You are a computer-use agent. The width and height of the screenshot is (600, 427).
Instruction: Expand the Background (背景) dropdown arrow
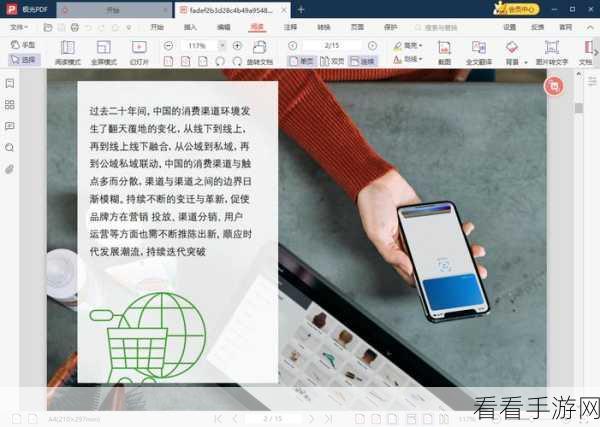(x=526, y=62)
